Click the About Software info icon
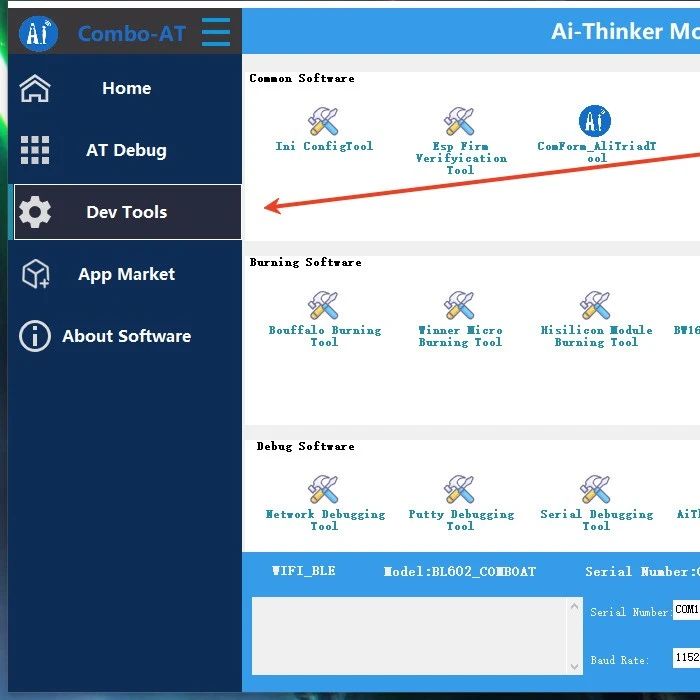This screenshot has height=700, width=700. point(35,336)
